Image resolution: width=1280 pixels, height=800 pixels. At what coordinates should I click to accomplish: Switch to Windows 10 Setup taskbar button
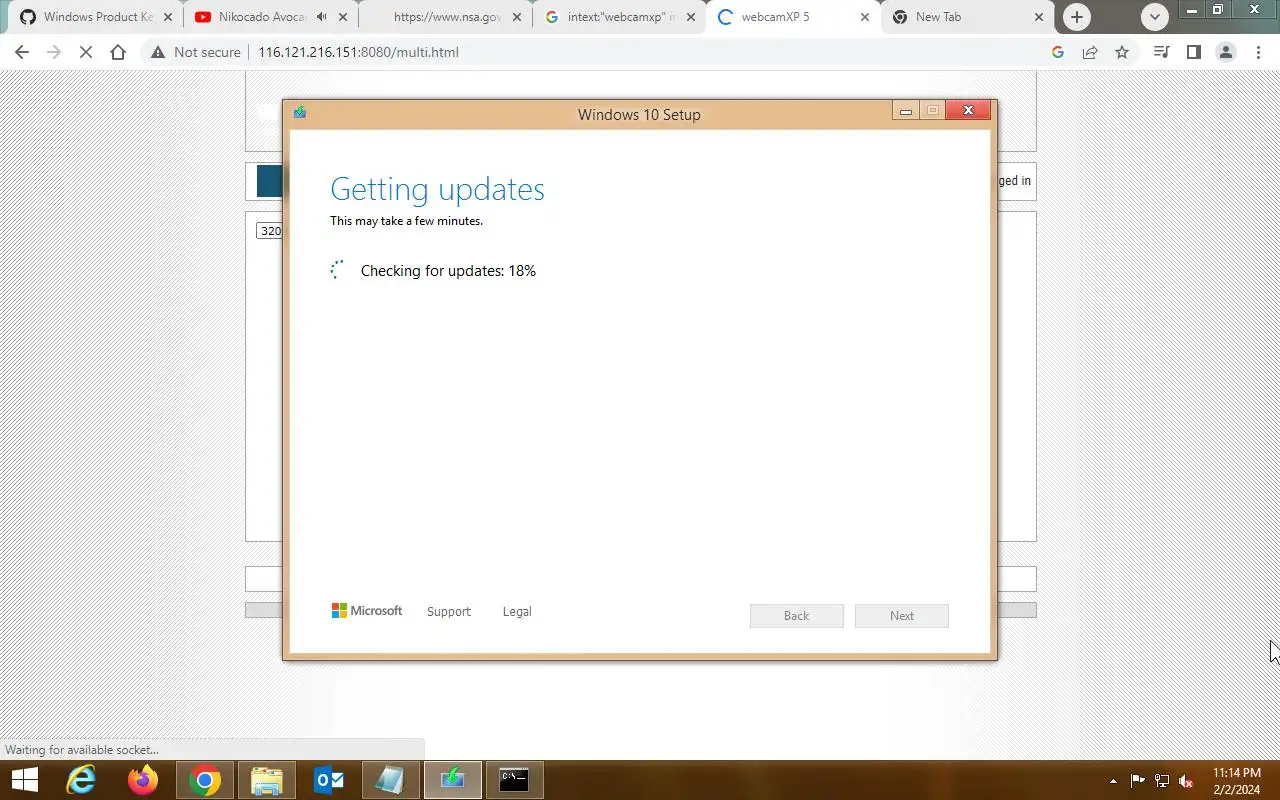(x=453, y=780)
